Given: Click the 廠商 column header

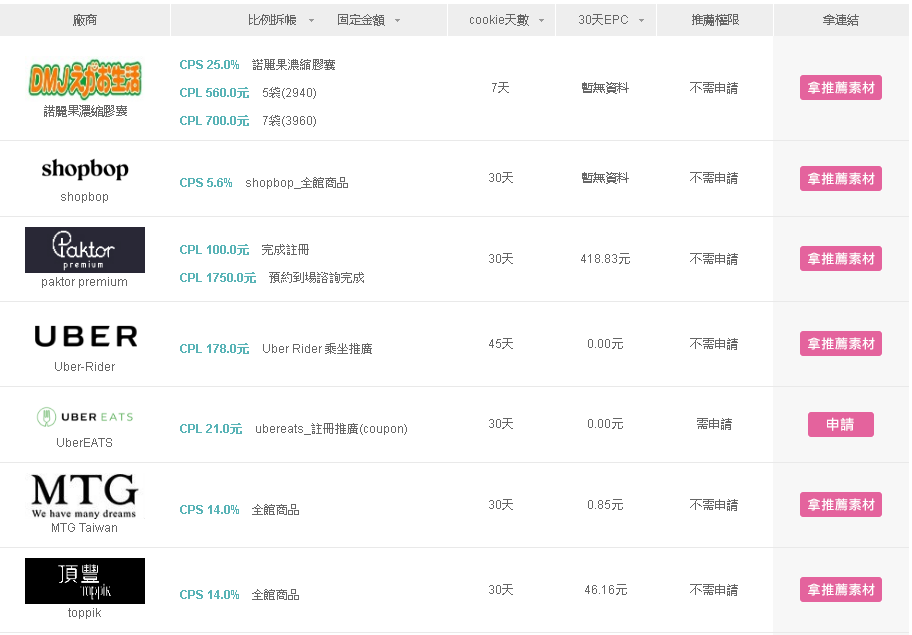Looking at the screenshot, I should 85,20.
